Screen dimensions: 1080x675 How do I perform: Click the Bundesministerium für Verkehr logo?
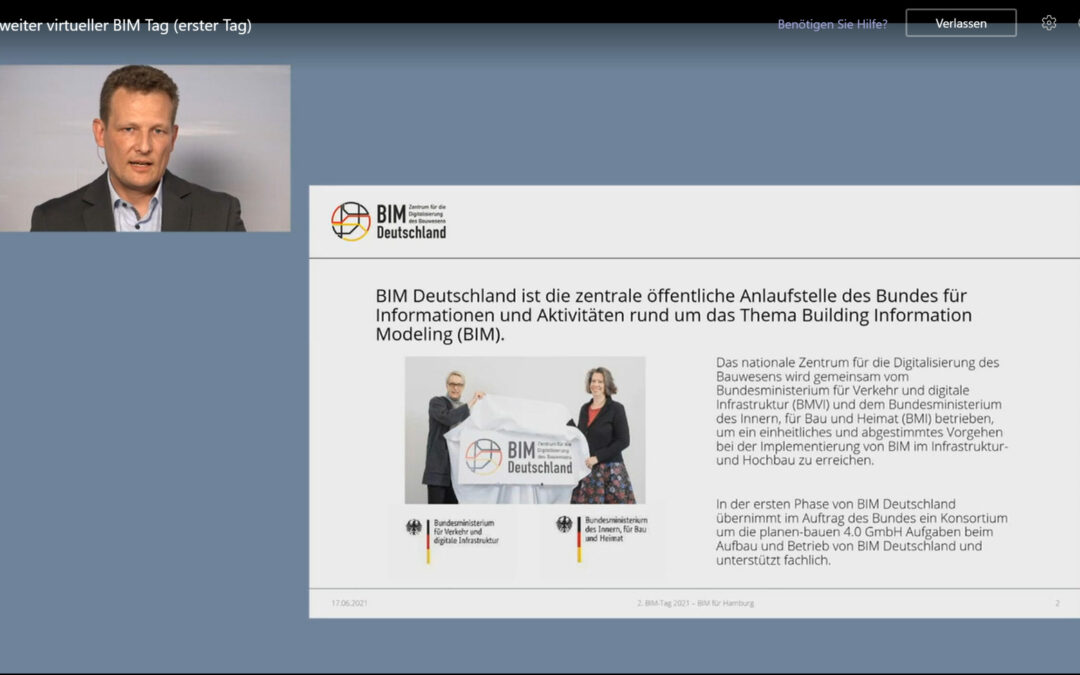coord(453,539)
